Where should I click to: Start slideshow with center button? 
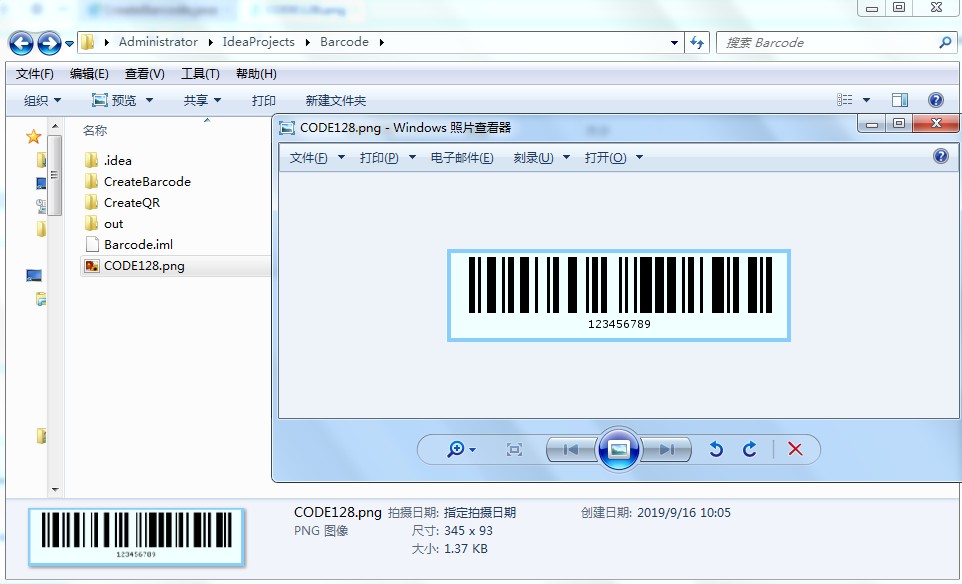[x=618, y=450]
